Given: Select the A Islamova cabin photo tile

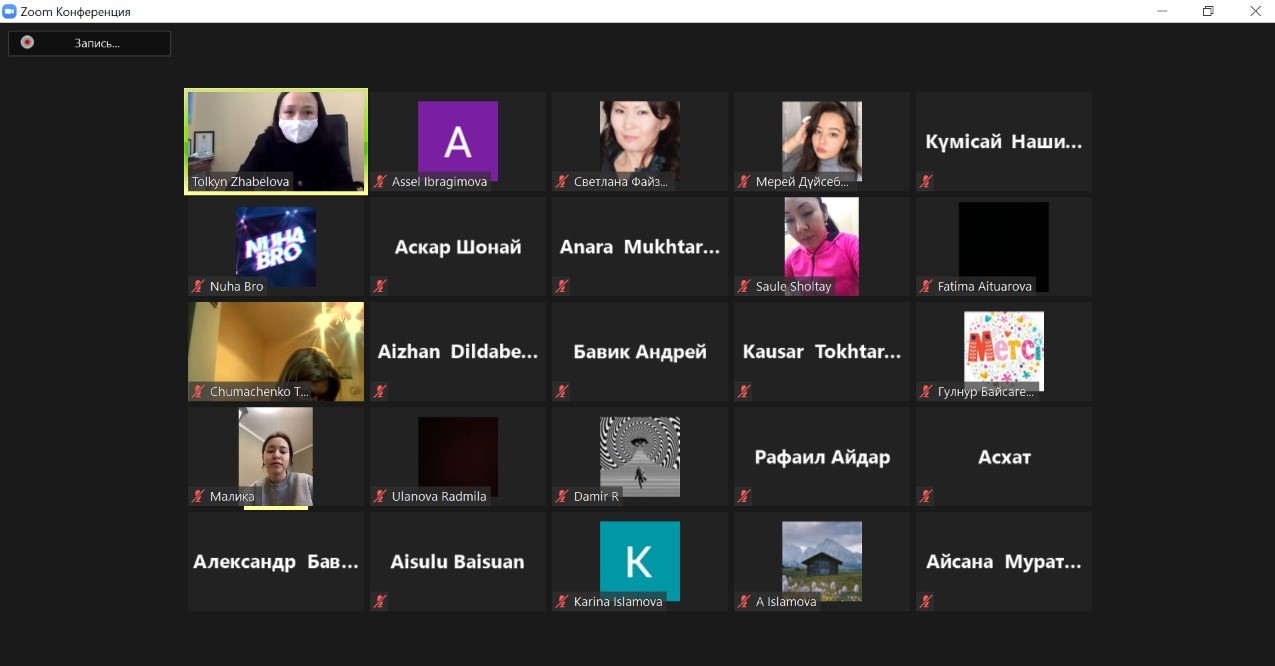Looking at the screenshot, I should coord(822,561).
